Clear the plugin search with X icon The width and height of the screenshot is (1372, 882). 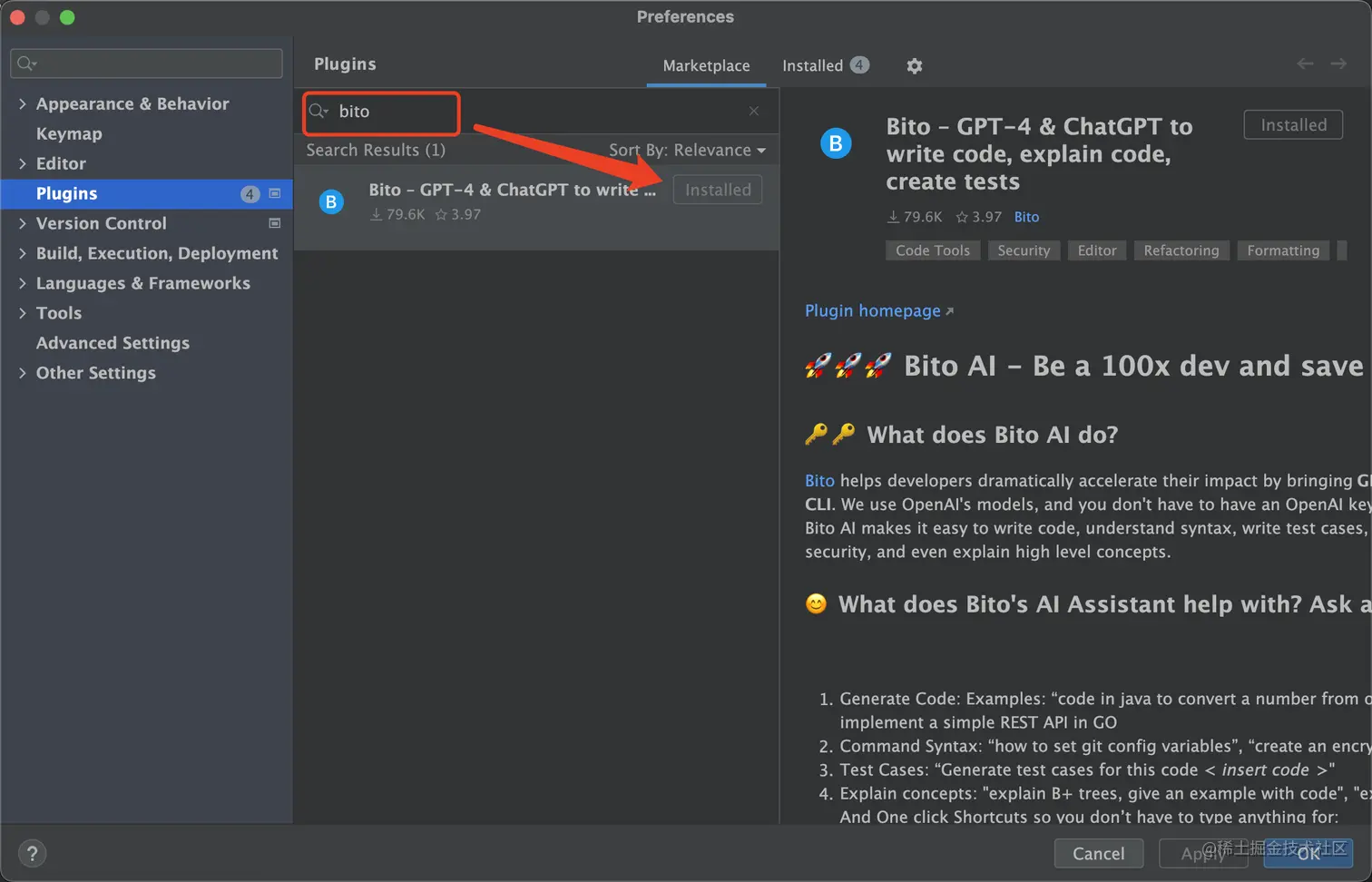pos(754,111)
